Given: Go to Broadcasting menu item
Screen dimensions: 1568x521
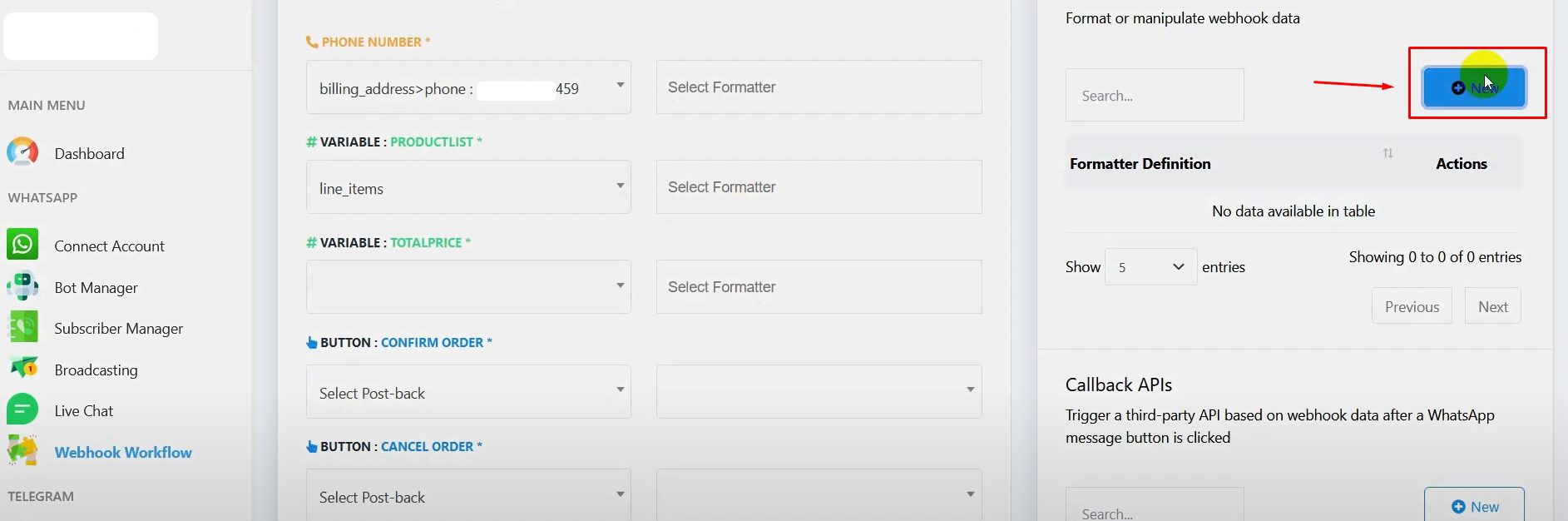Looking at the screenshot, I should click(96, 370).
